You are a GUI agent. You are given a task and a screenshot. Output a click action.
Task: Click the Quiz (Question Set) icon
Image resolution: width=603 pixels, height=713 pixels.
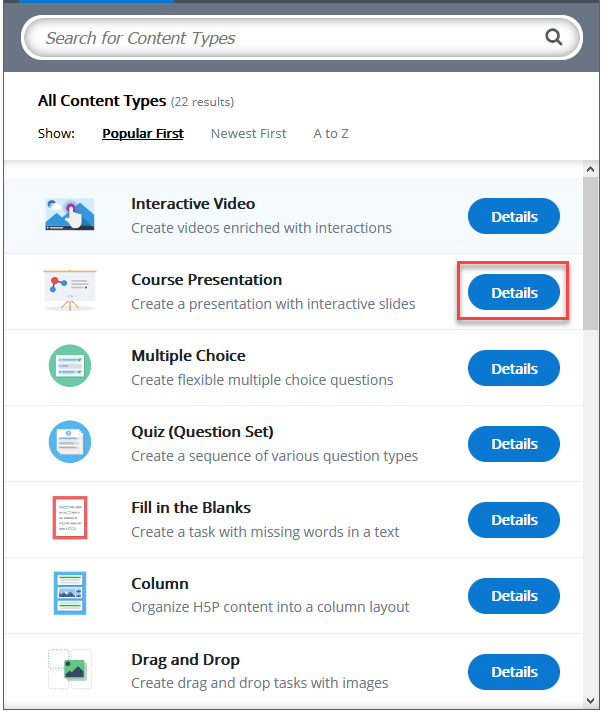click(x=70, y=443)
